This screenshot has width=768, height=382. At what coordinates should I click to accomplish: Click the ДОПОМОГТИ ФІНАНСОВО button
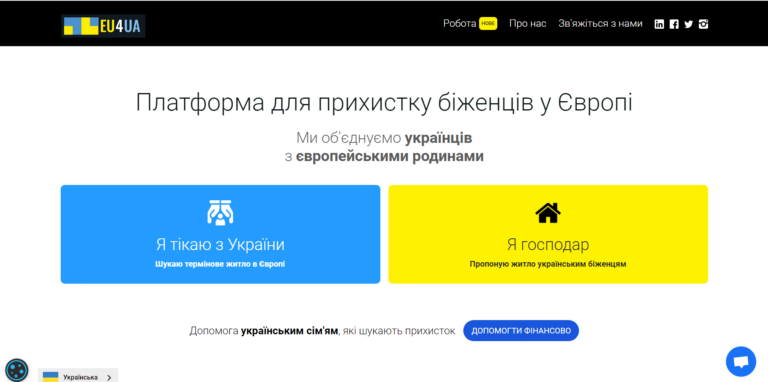(521, 331)
